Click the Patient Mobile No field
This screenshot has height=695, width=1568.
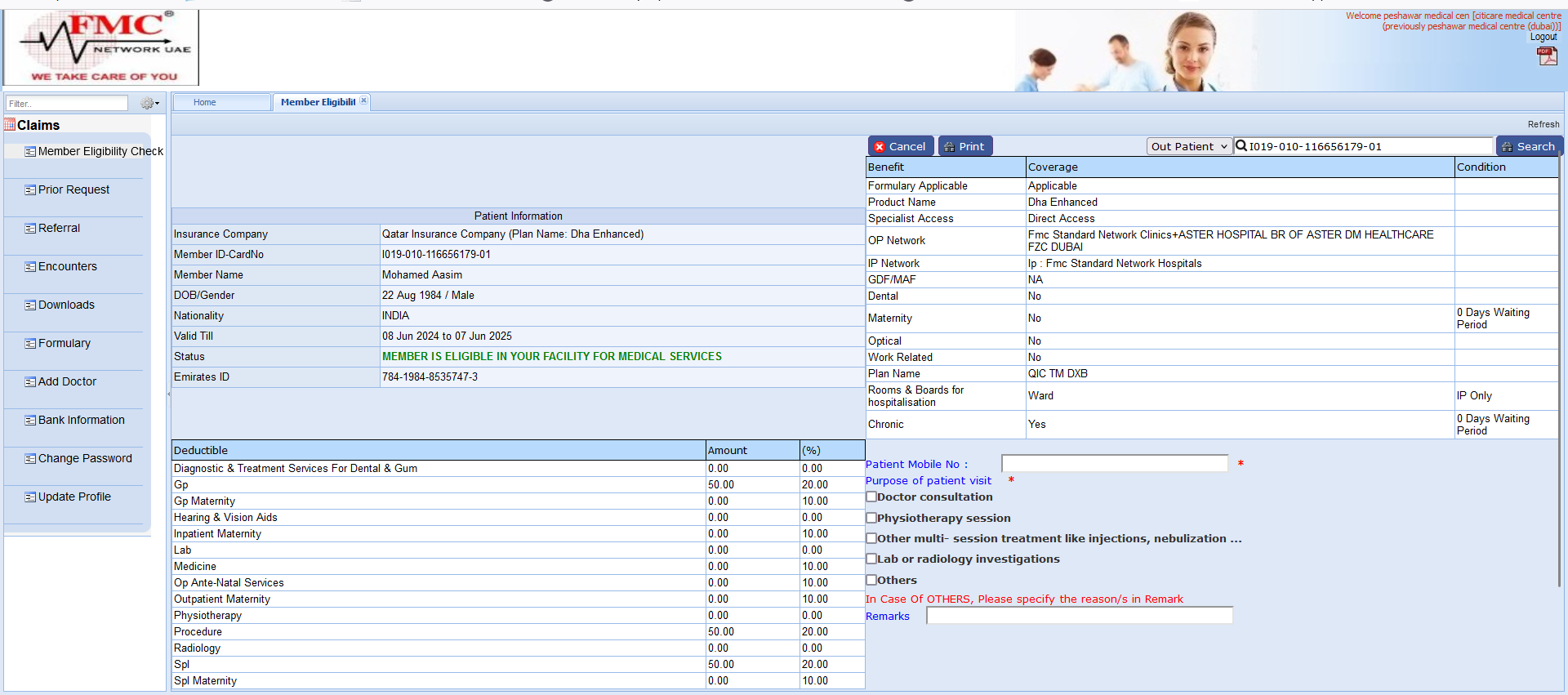click(x=1114, y=464)
